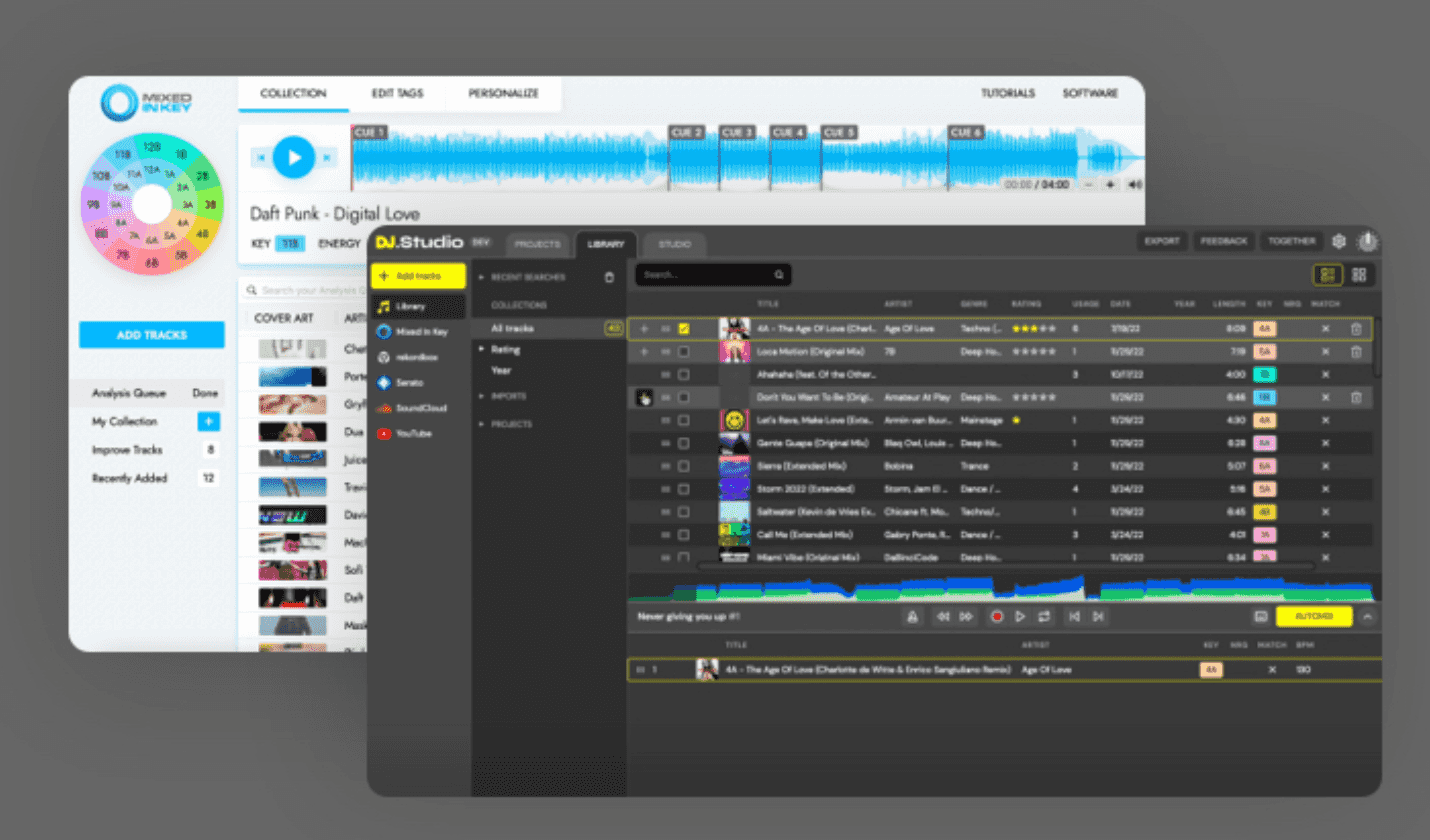Open the Edit Tags tab in Mixed In Key
The width and height of the screenshot is (1430, 840).
tap(397, 93)
